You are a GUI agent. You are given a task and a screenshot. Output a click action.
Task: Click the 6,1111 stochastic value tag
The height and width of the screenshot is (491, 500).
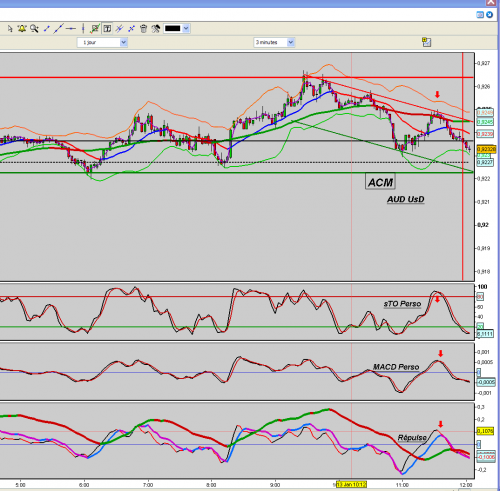pyautogui.click(x=485, y=334)
